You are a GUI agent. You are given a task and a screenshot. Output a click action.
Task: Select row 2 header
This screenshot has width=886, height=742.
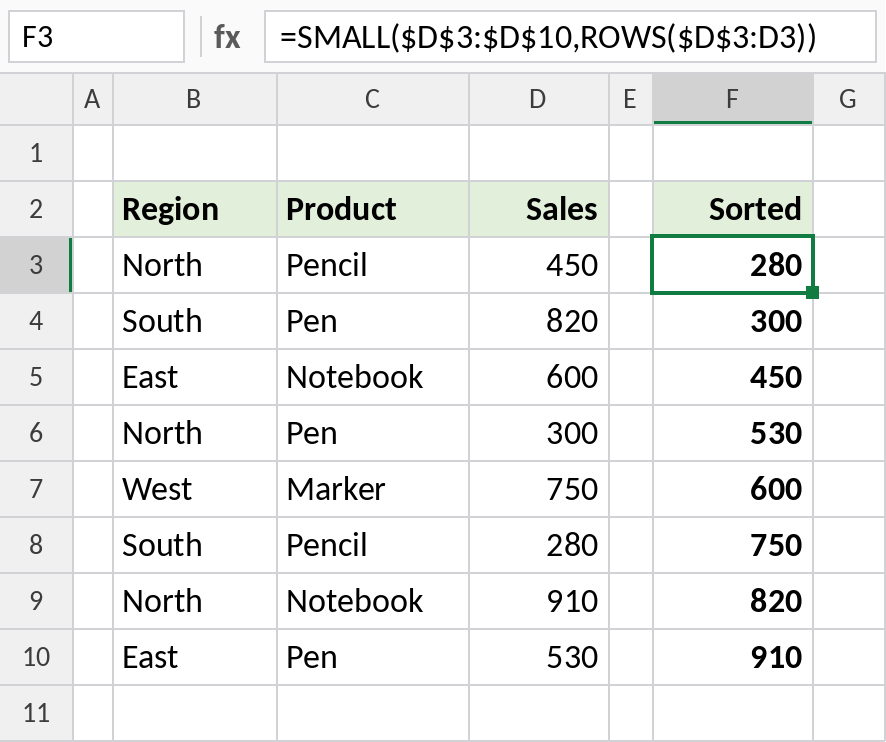[x=36, y=209]
